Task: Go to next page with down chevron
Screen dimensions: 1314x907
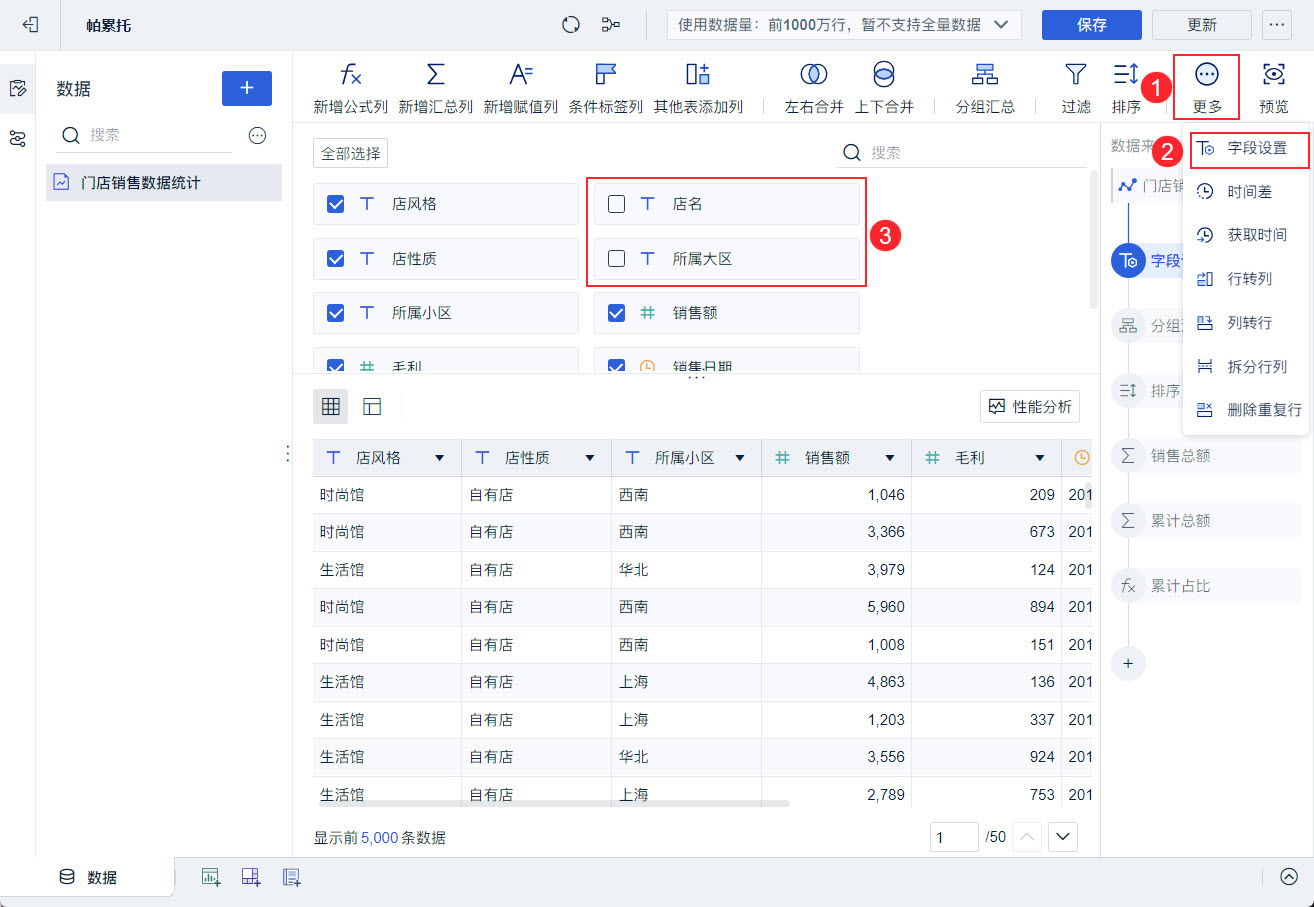Action: tap(1063, 837)
